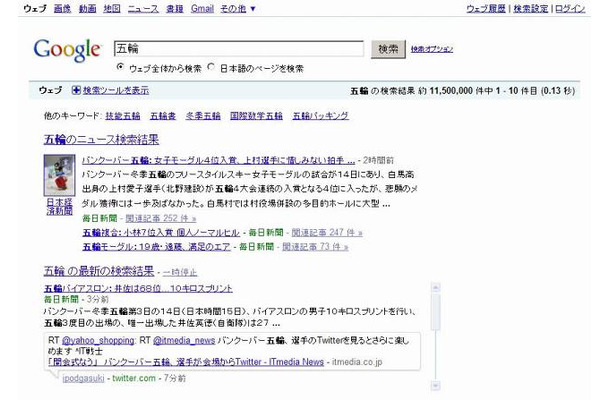Open @yahoo_shopping Twitter handle

[98, 340]
